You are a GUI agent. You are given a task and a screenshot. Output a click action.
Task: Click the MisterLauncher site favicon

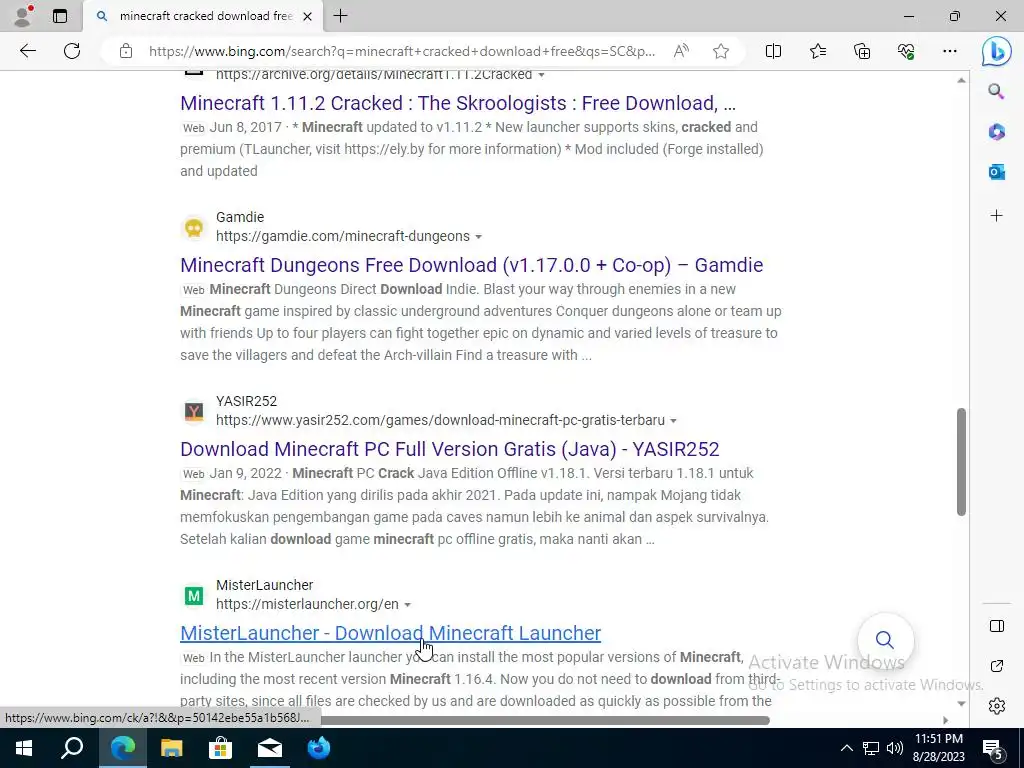194,596
